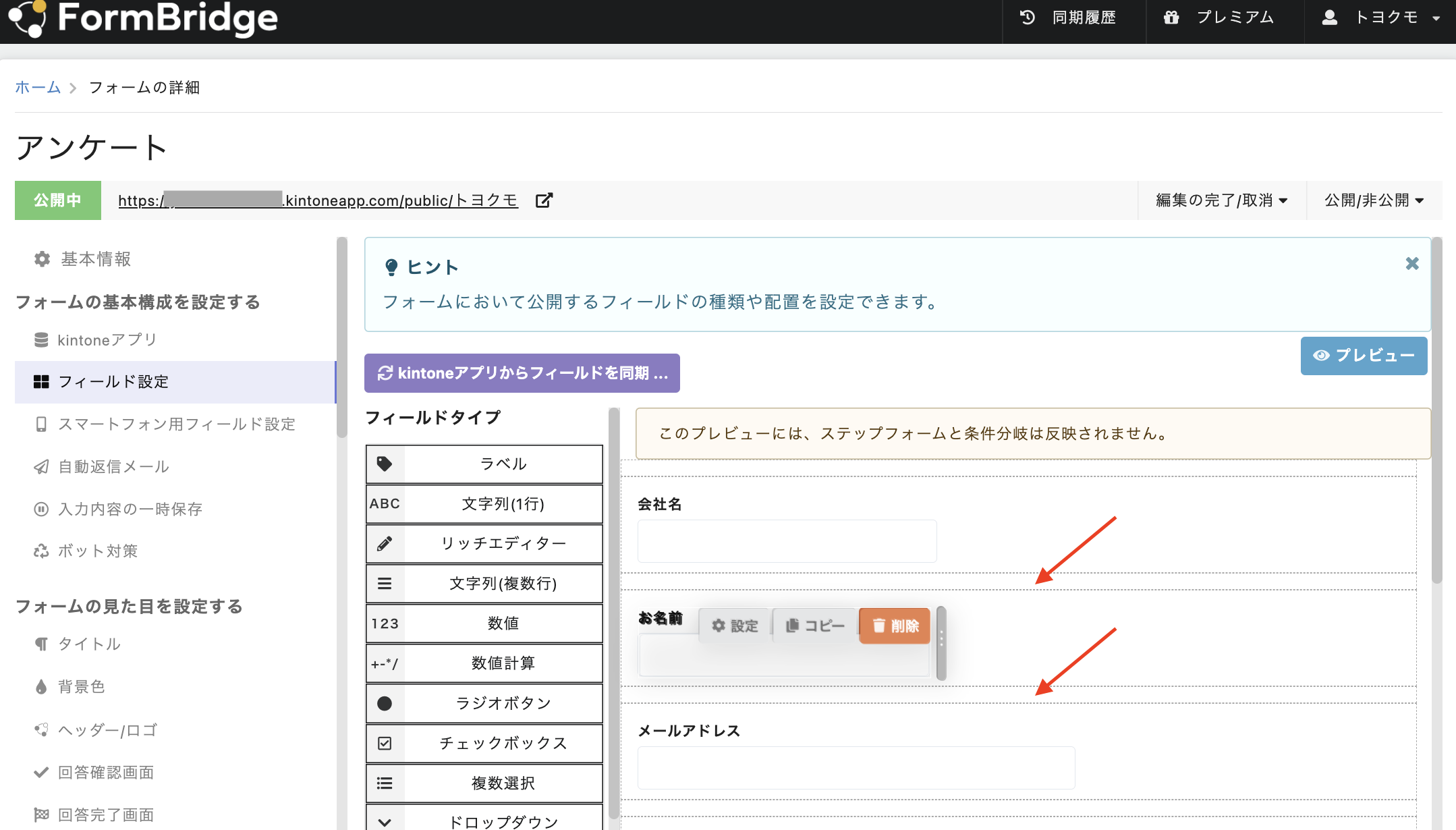Close the ヒント hint box
1456x830 pixels.
point(1412,264)
